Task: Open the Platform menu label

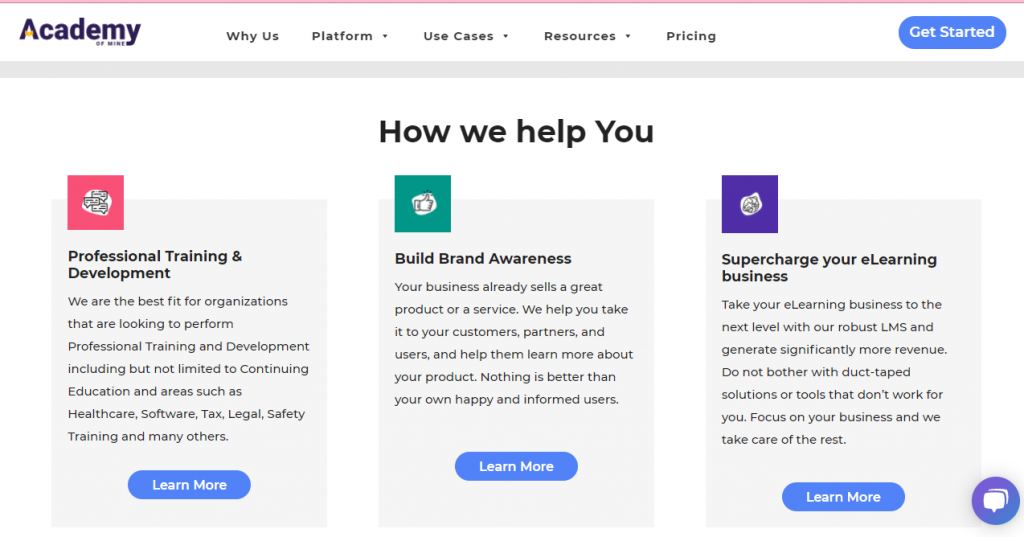Action: (x=342, y=37)
